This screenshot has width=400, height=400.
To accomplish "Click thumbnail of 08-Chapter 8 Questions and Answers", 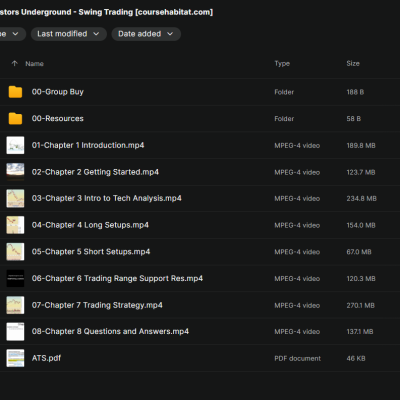I will click(x=15, y=332).
